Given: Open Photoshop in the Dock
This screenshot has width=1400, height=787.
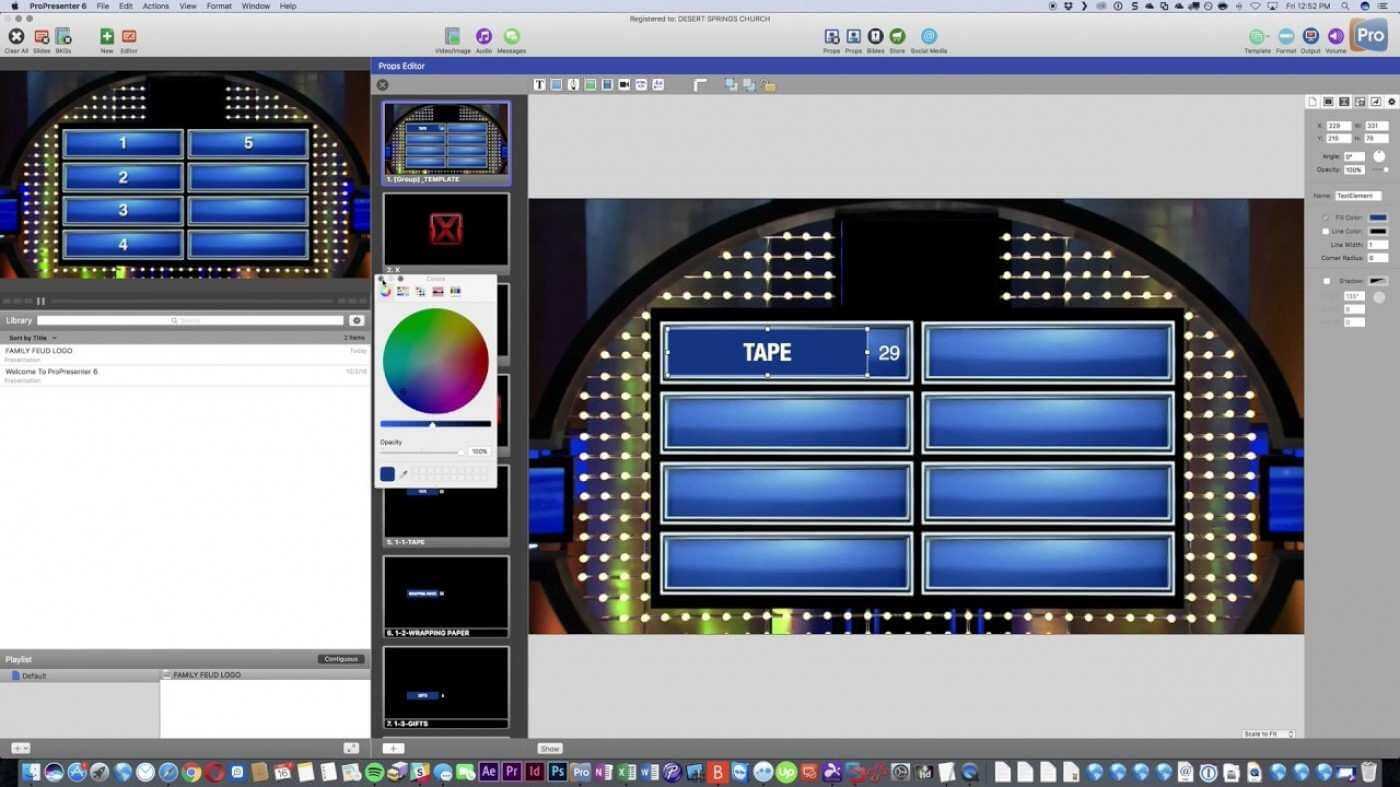Looking at the screenshot, I should [558, 772].
